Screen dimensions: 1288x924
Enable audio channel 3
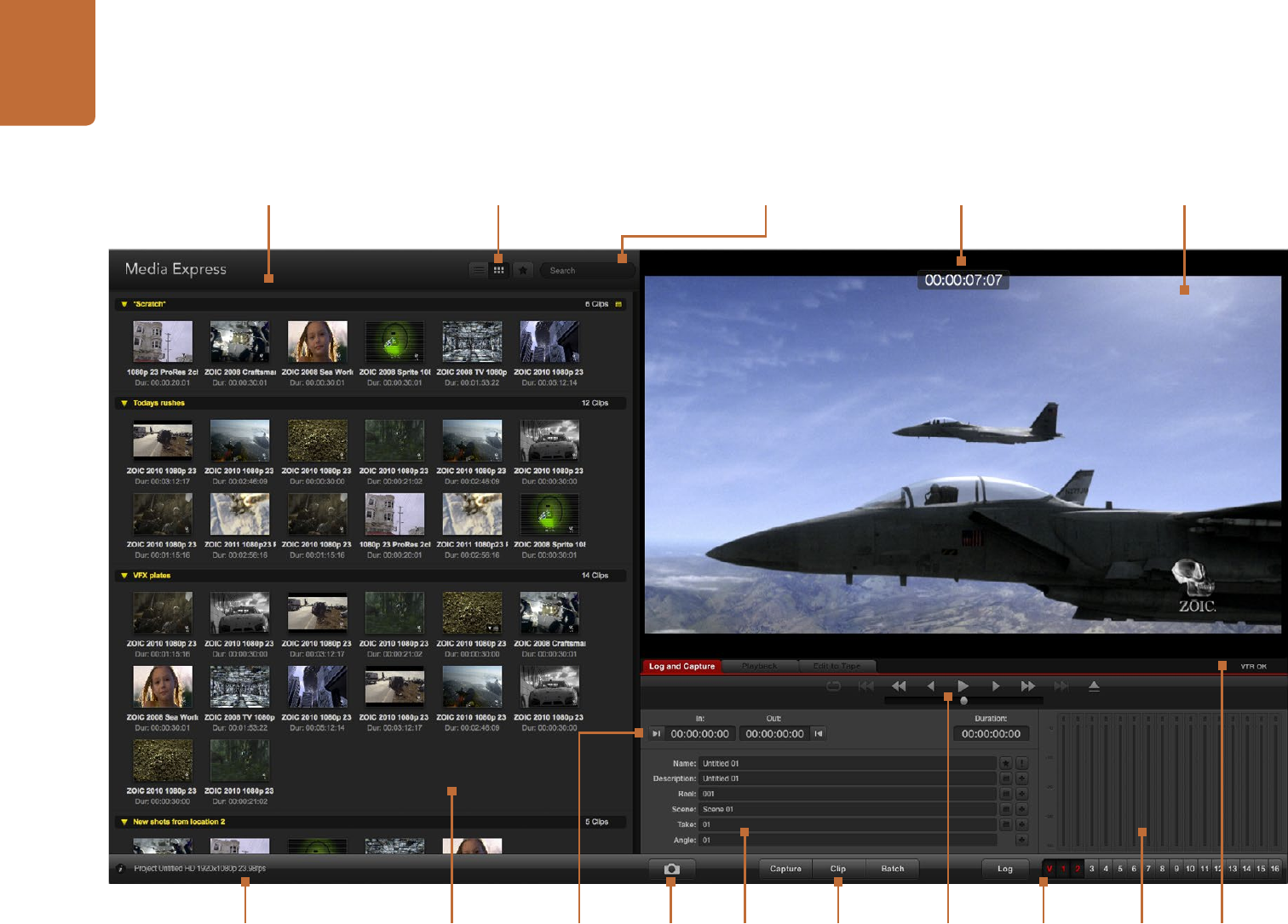click(1092, 869)
